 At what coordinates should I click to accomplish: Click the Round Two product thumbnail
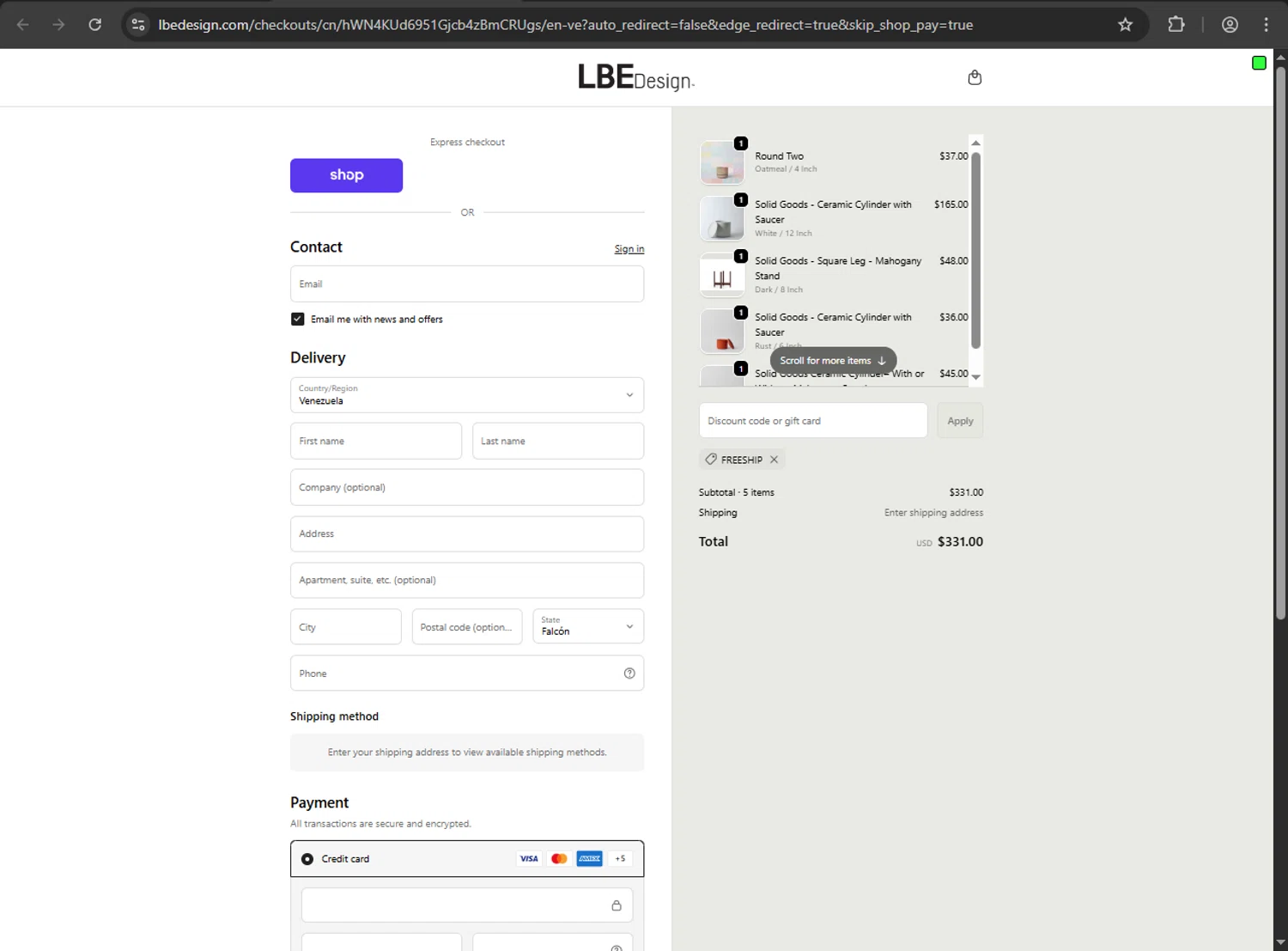[x=722, y=162]
